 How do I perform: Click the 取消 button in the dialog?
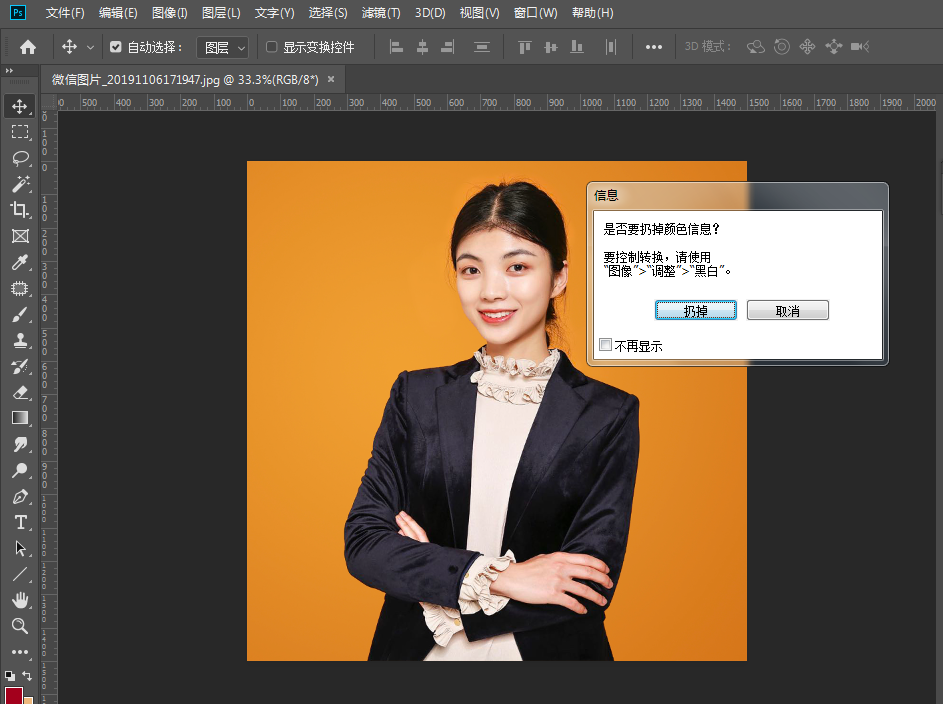tap(787, 310)
